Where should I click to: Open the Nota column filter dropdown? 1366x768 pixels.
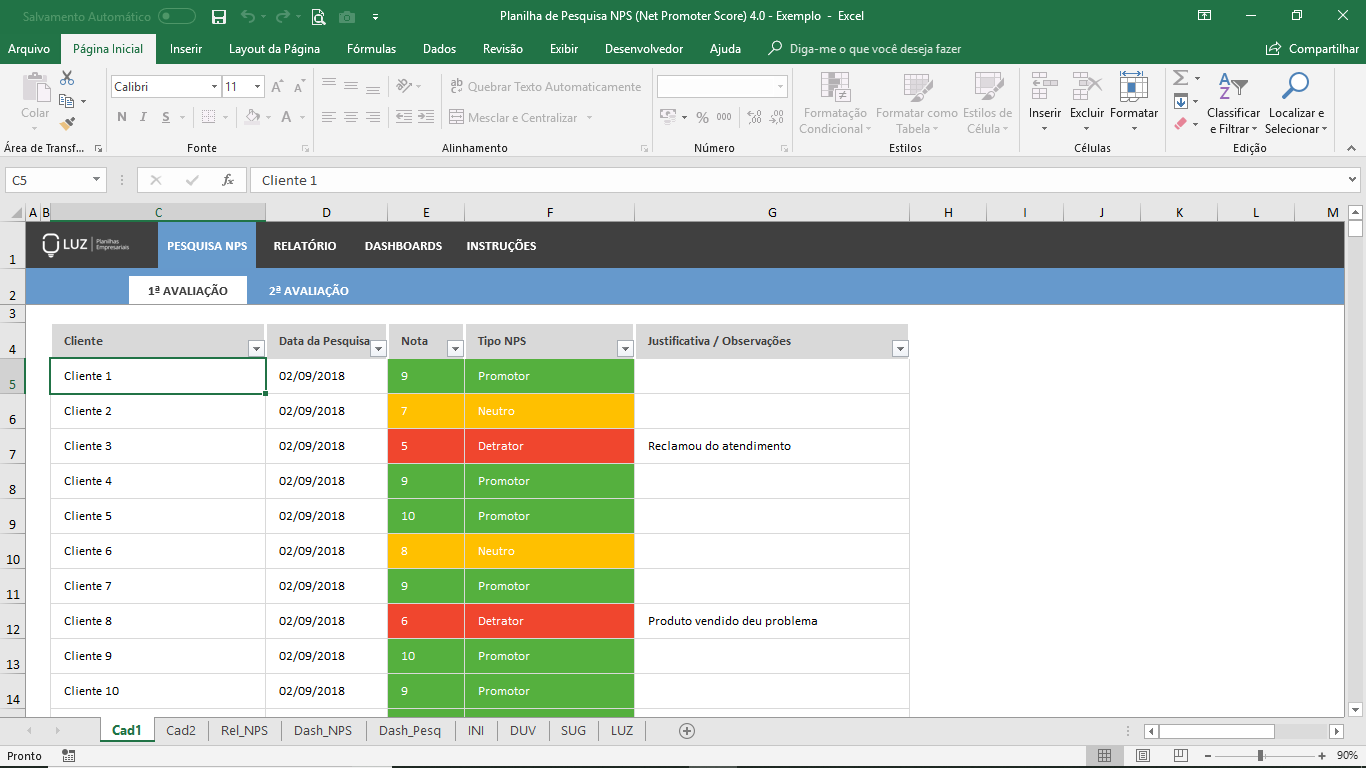click(455, 349)
